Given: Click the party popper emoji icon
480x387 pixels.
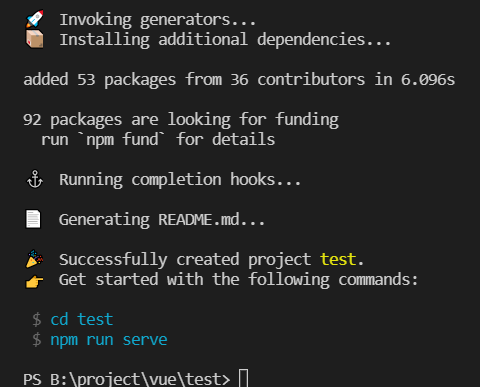Looking at the screenshot, I should 35,259.
